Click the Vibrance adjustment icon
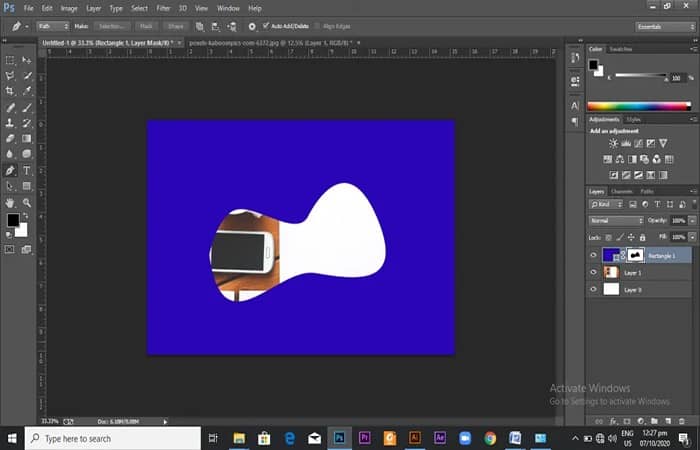 [663, 143]
